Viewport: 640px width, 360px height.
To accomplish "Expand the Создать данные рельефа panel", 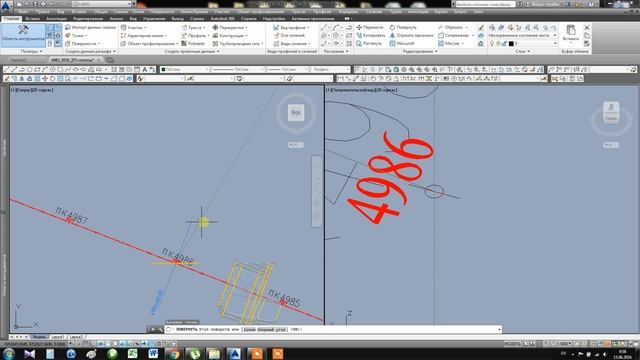I will tap(90, 51).
